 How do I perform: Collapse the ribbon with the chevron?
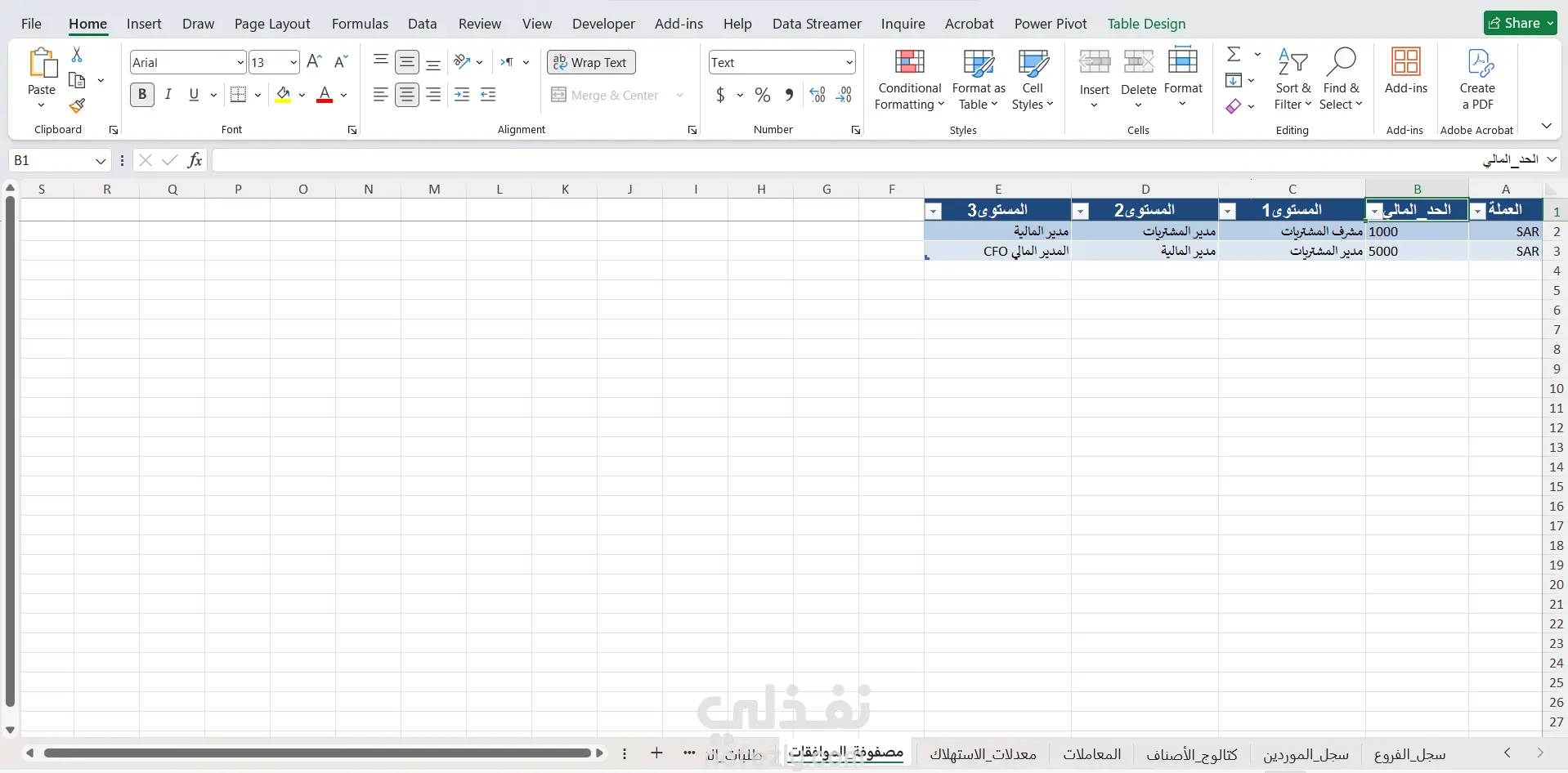(x=1547, y=126)
